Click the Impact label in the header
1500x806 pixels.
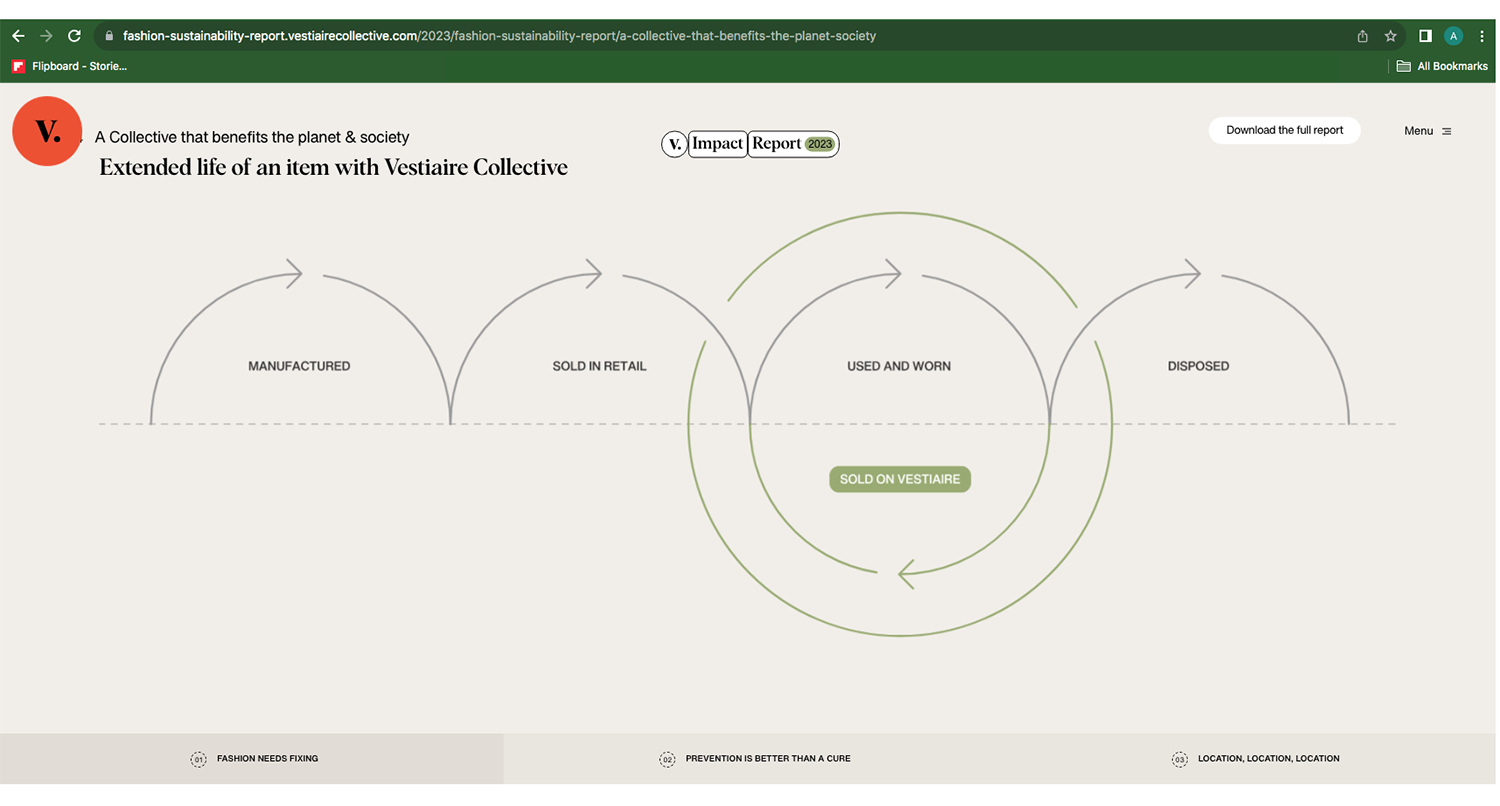click(x=718, y=144)
